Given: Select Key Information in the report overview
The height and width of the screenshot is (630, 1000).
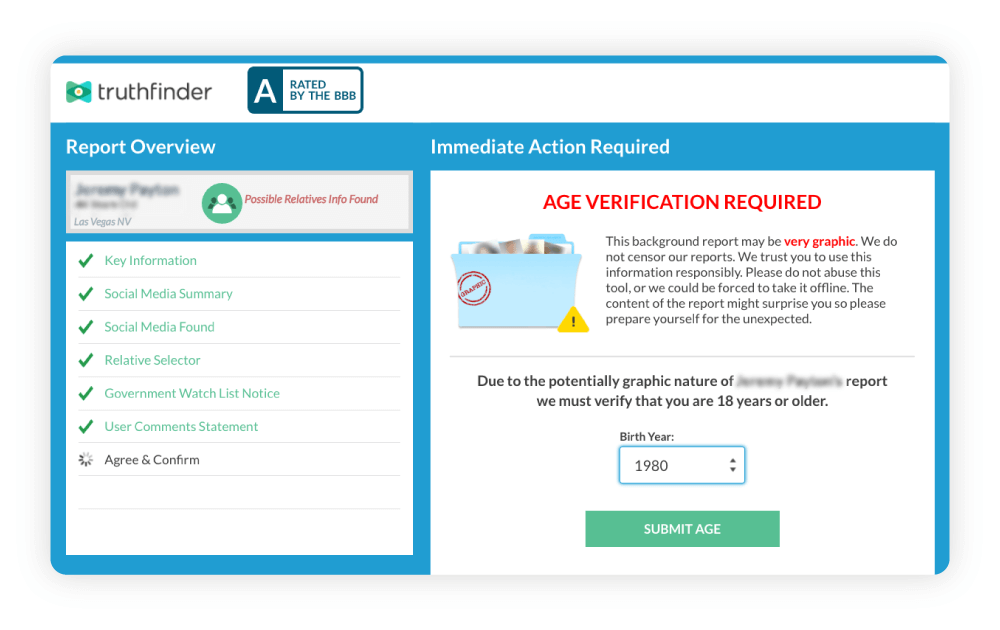Looking at the screenshot, I should tap(151, 260).
